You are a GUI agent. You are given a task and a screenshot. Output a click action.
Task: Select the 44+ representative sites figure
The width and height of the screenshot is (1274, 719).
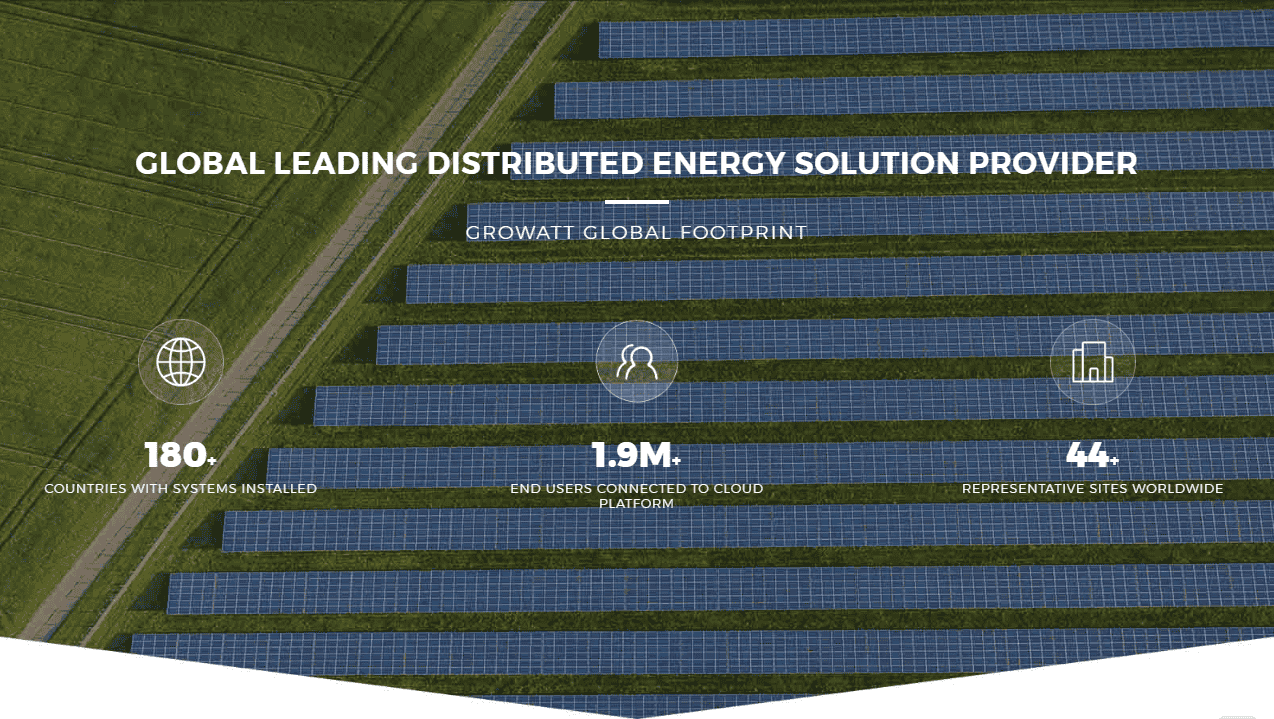(1086, 456)
